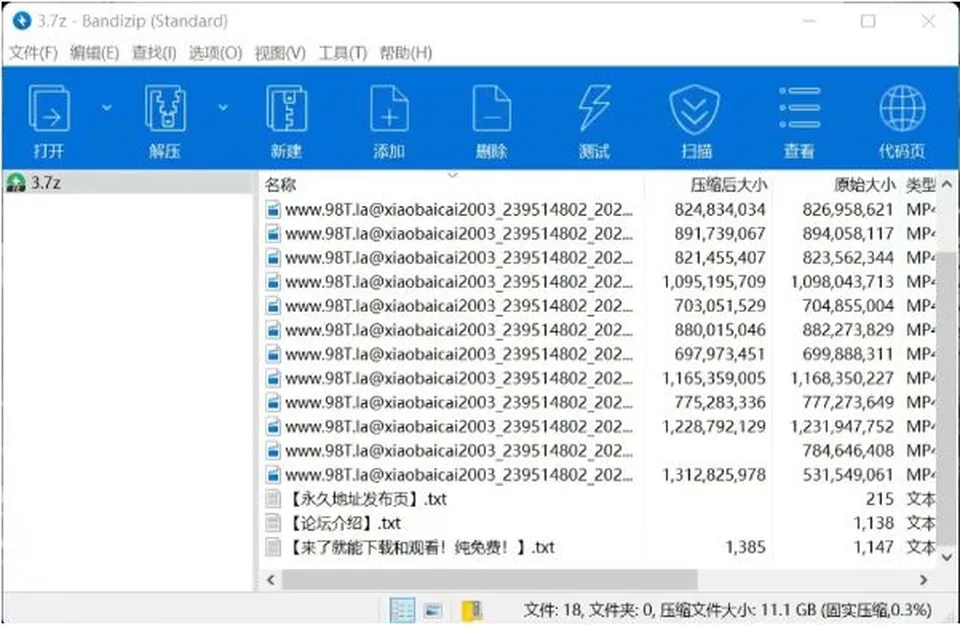Select the 【论坛介绍】.txt file icon
Image resolution: width=960 pixels, height=625 pixels.
coord(273,523)
